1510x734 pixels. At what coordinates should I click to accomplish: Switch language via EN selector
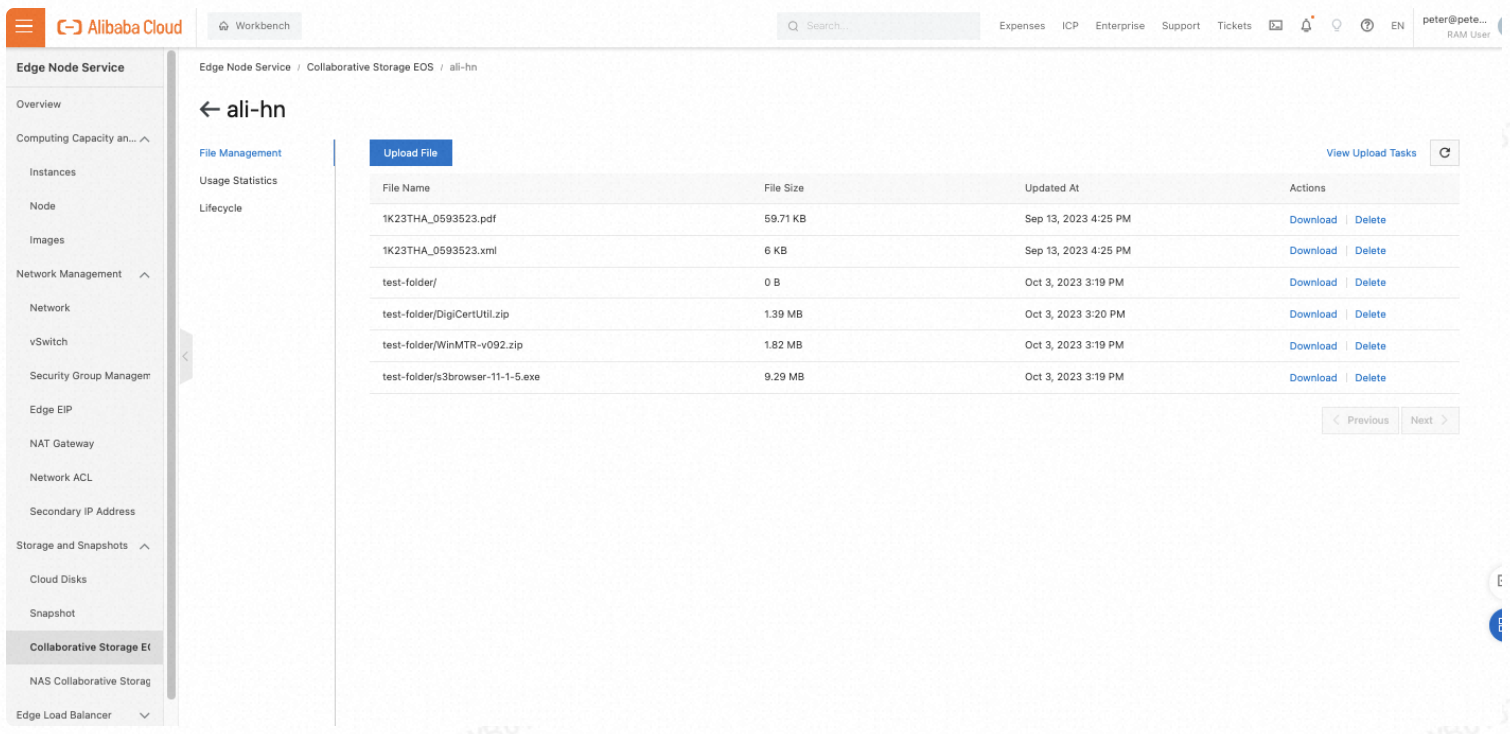(1397, 26)
